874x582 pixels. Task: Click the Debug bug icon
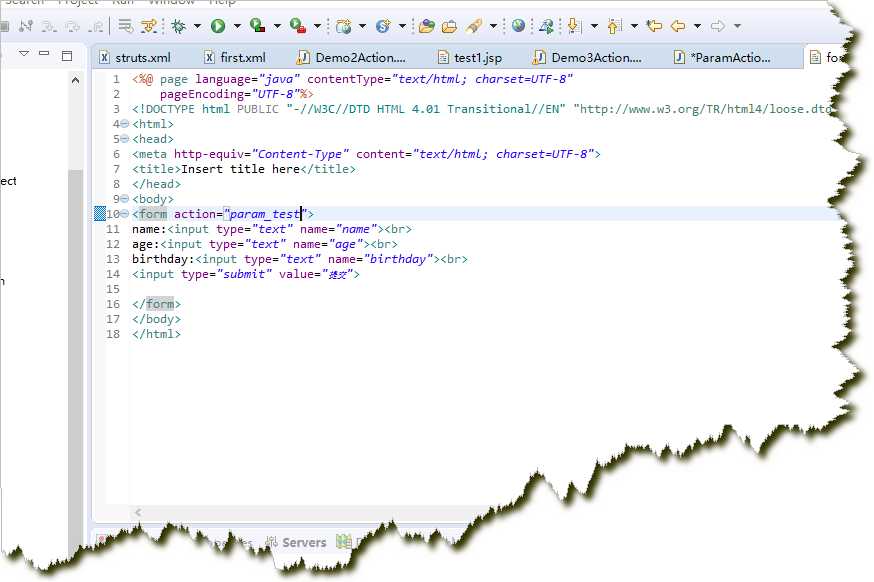[x=179, y=26]
